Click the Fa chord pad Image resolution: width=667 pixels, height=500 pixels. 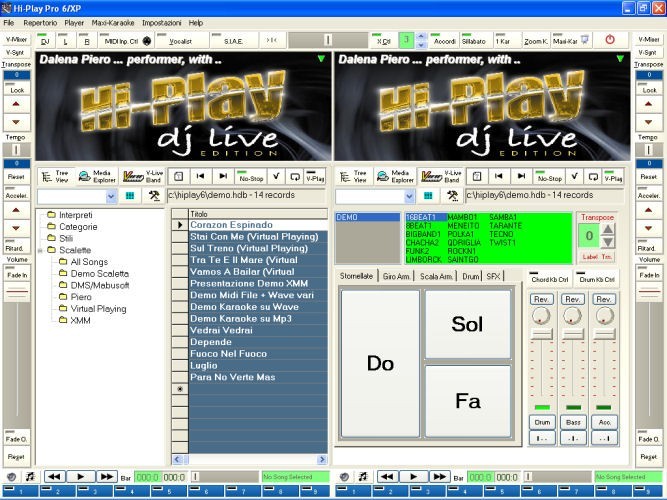[467, 401]
